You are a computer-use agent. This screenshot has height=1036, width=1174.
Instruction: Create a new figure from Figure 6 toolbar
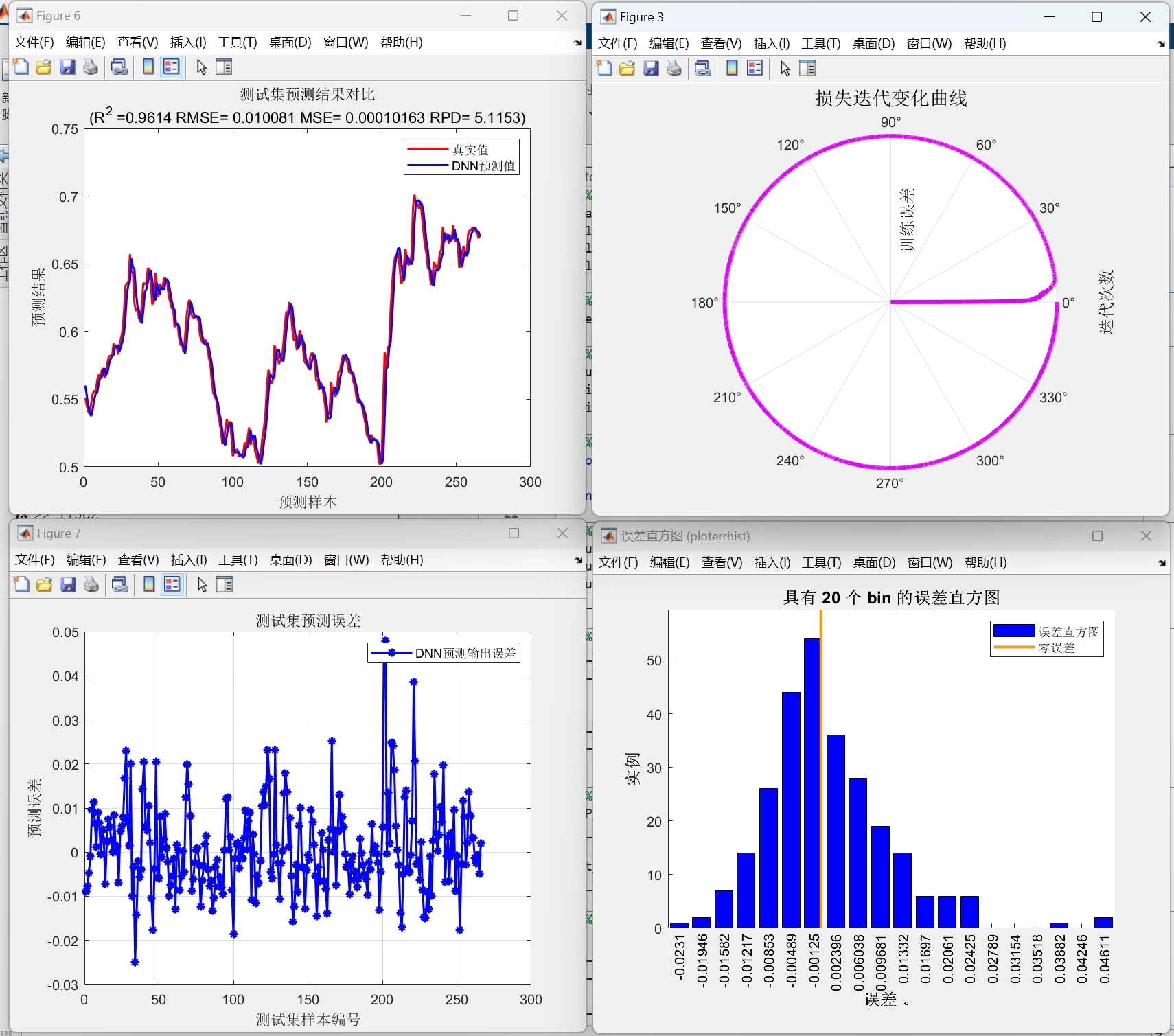[20, 67]
